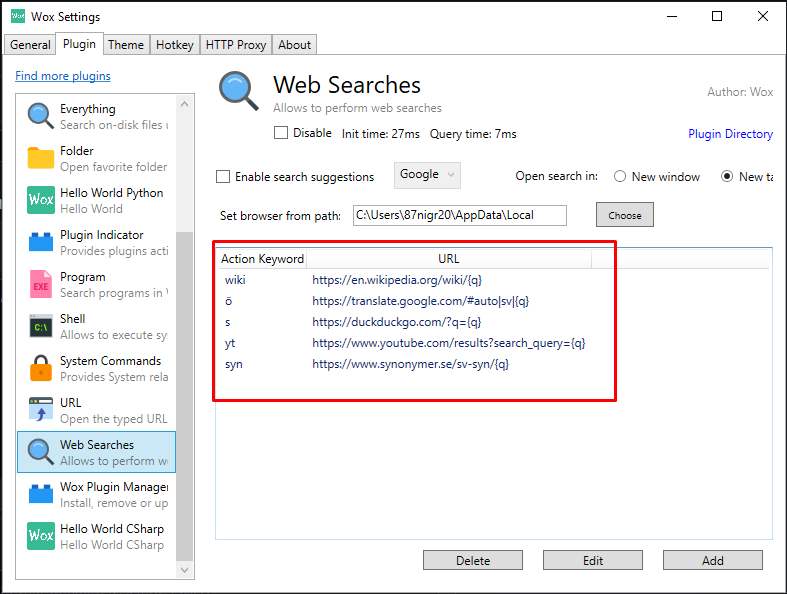Click the Delete button
The image size is (787, 594).
(x=473, y=560)
